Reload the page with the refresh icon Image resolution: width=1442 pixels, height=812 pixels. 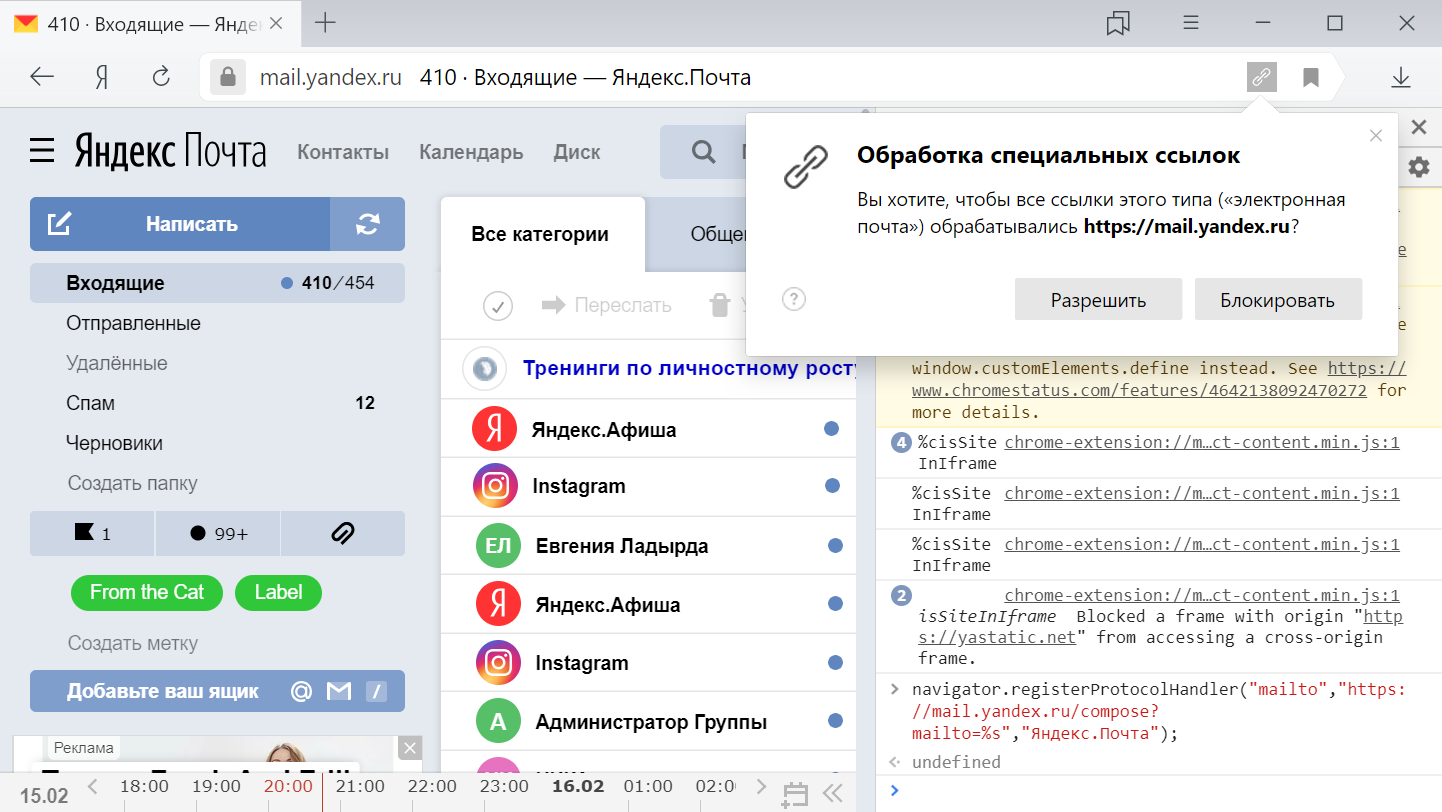160,77
